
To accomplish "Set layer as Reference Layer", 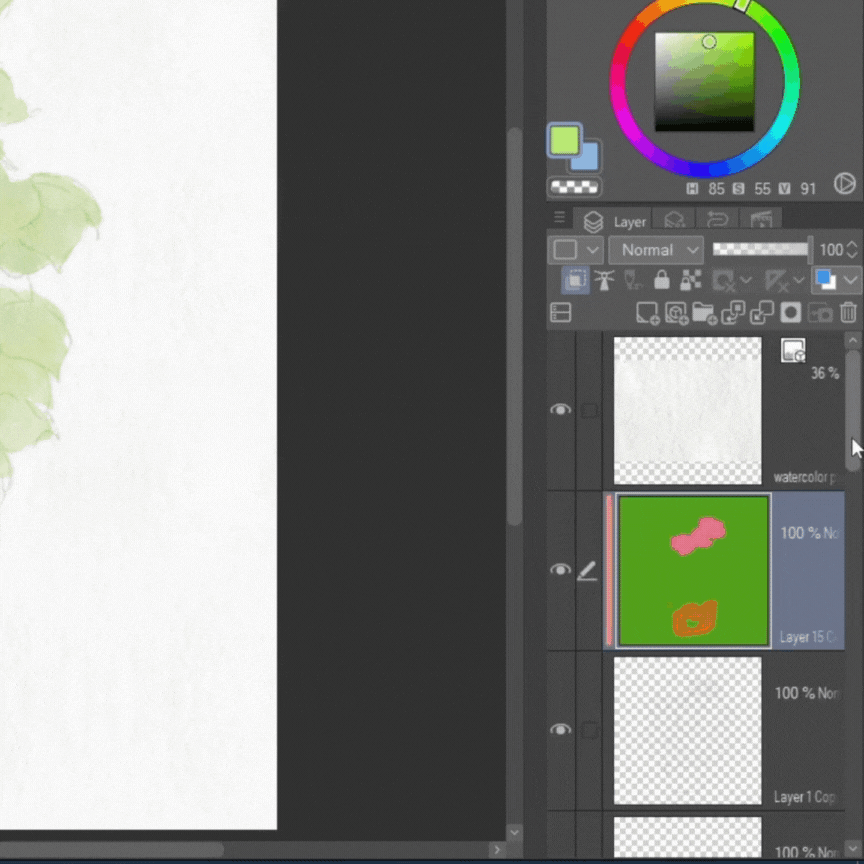I will [x=604, y=280].
